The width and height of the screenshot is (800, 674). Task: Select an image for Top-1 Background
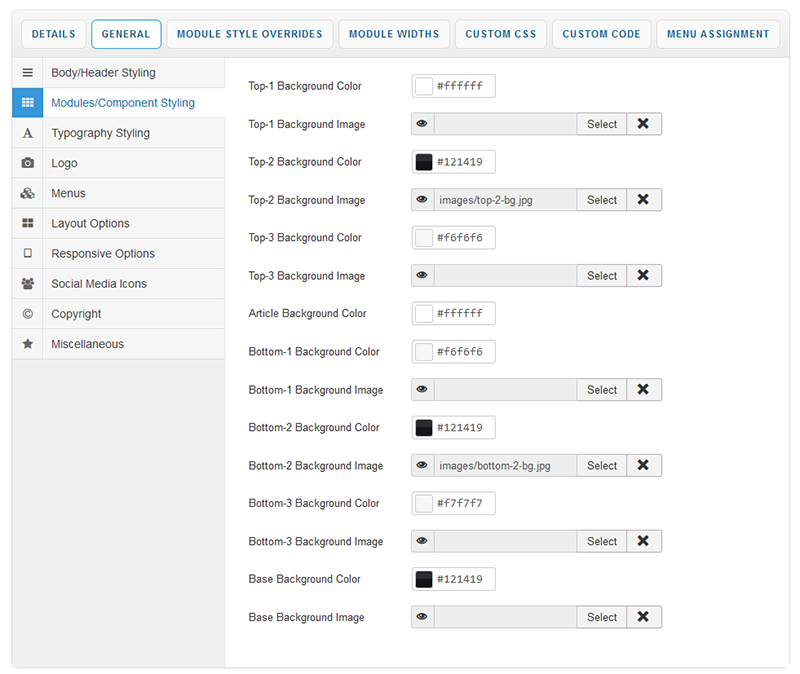pyautogui.click(x=601, y=124)
